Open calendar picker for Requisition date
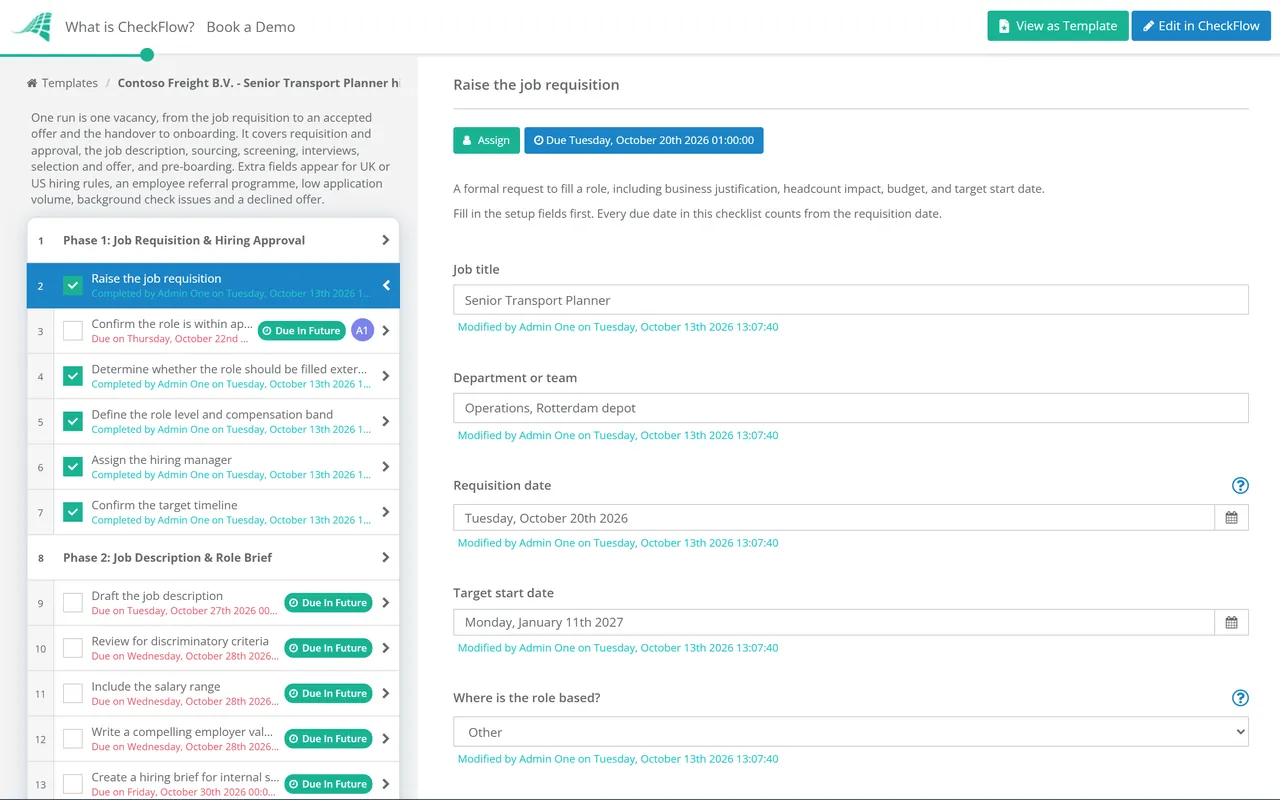The width and height of the screenshot is (1280, 800). [x=1231, y=518]
